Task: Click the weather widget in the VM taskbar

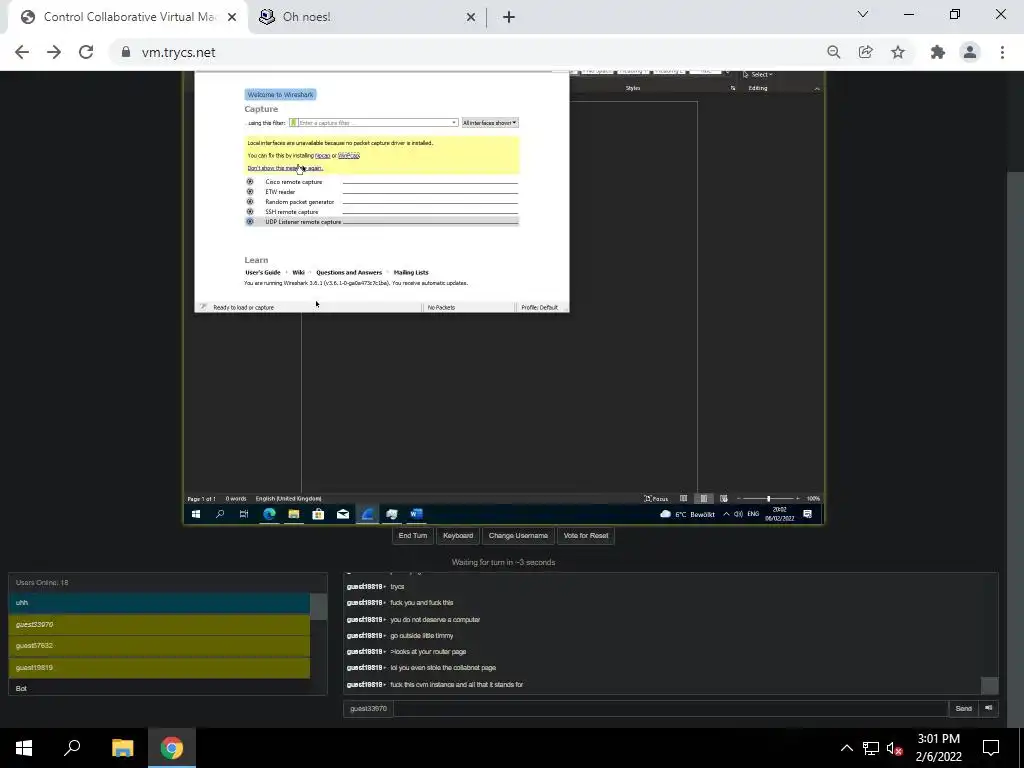Action: 687,515
